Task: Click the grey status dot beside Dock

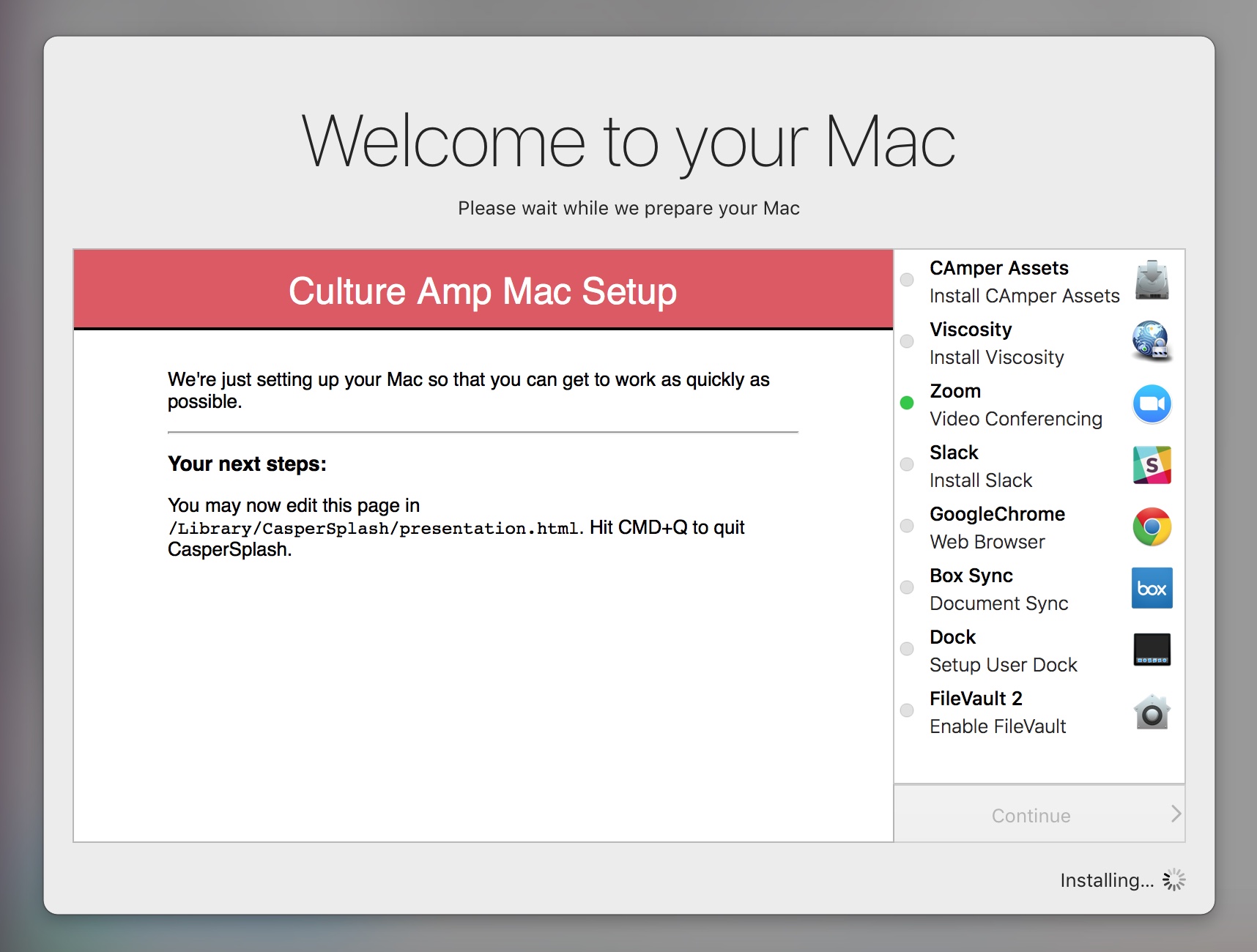Action: click(907, 649)
